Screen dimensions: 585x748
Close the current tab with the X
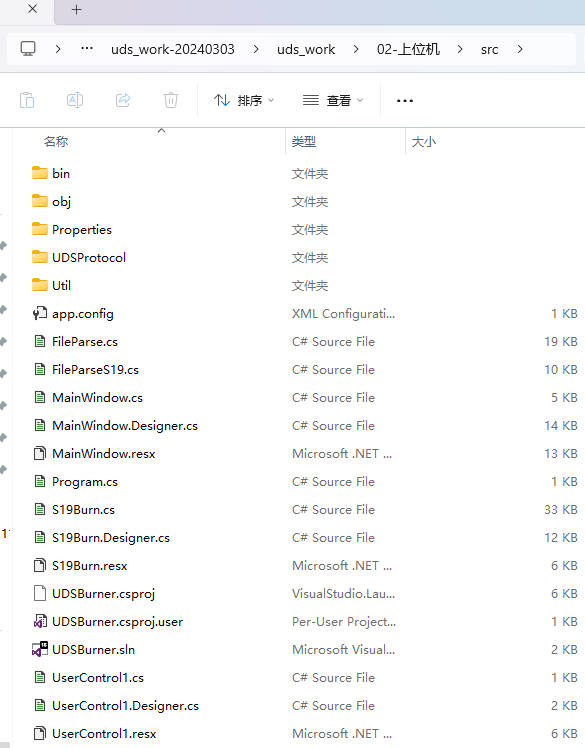click(x=32, y=9)
